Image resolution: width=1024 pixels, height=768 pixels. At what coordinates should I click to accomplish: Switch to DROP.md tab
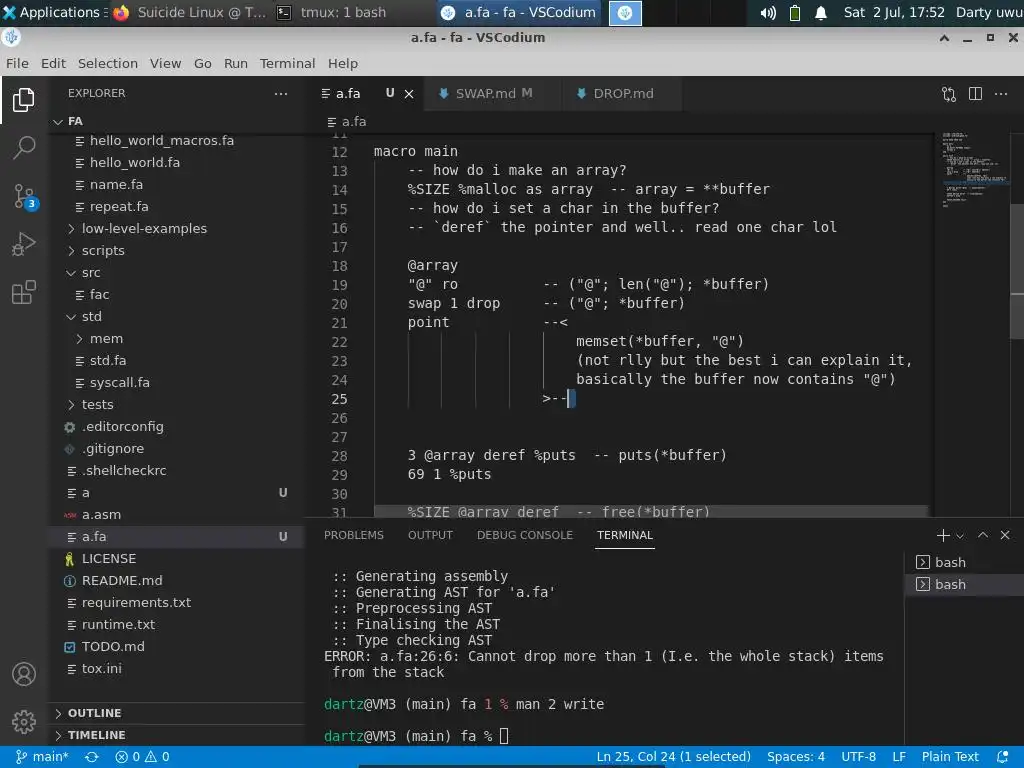click(623, 93)
